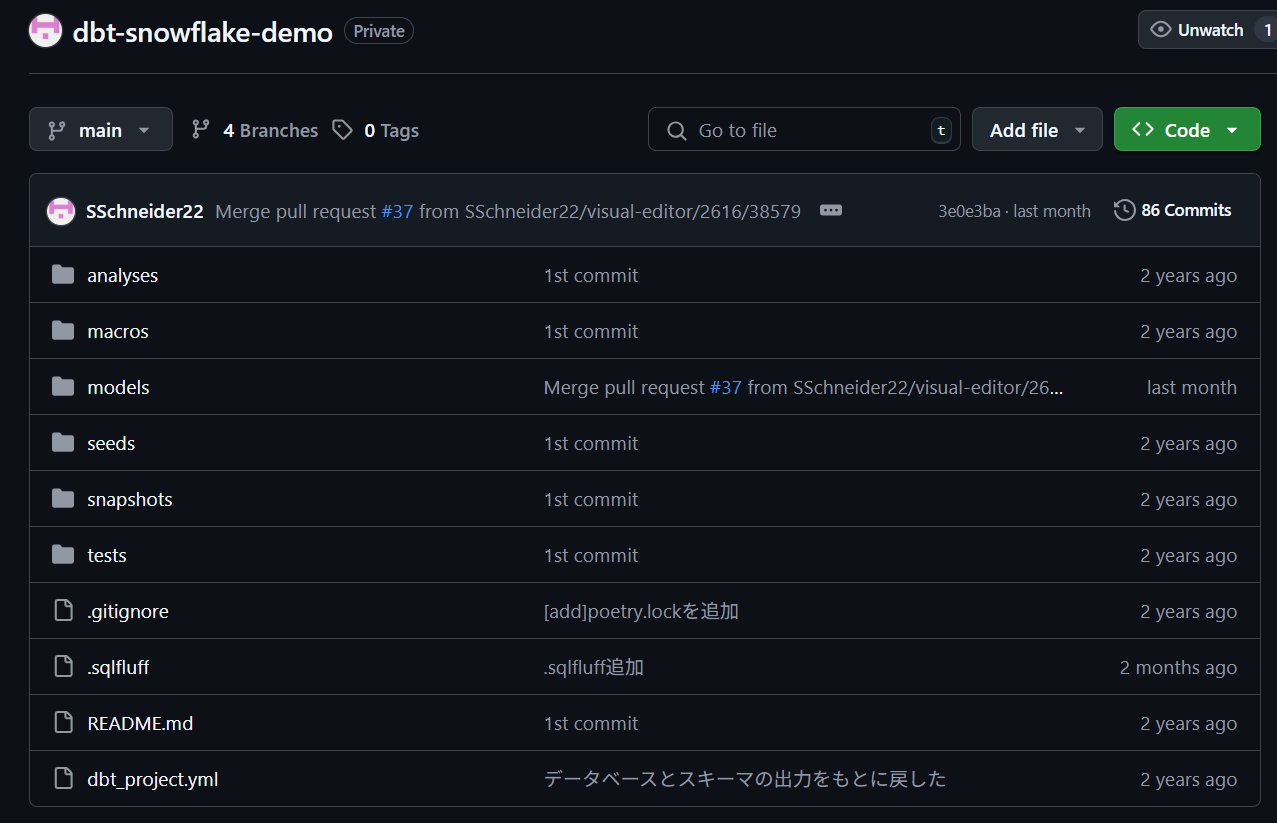This screenshot has width=1277, height=823.
Task: Click the eye icon on the Unwatch button
Action: (x=1161, y=30)
